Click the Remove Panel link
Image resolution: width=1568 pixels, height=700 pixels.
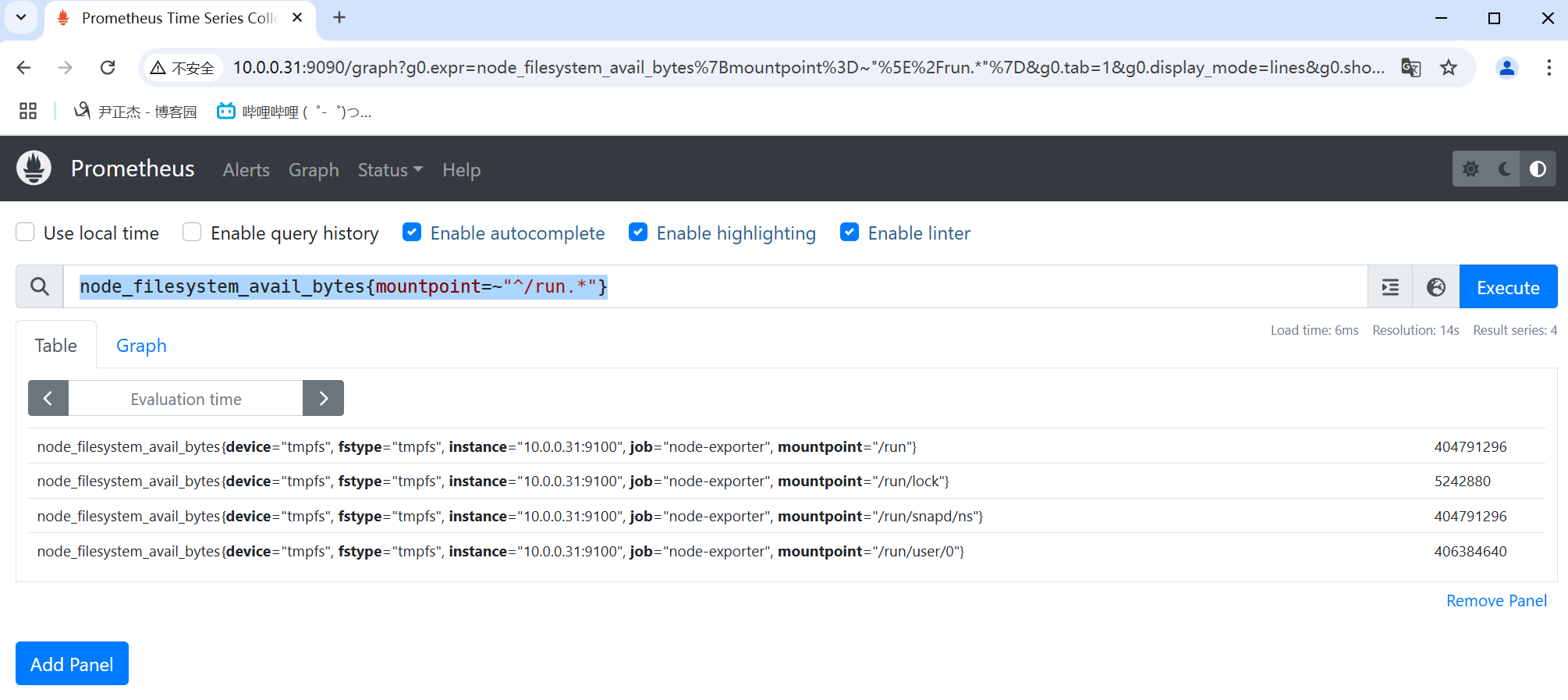coord(1496,601)
